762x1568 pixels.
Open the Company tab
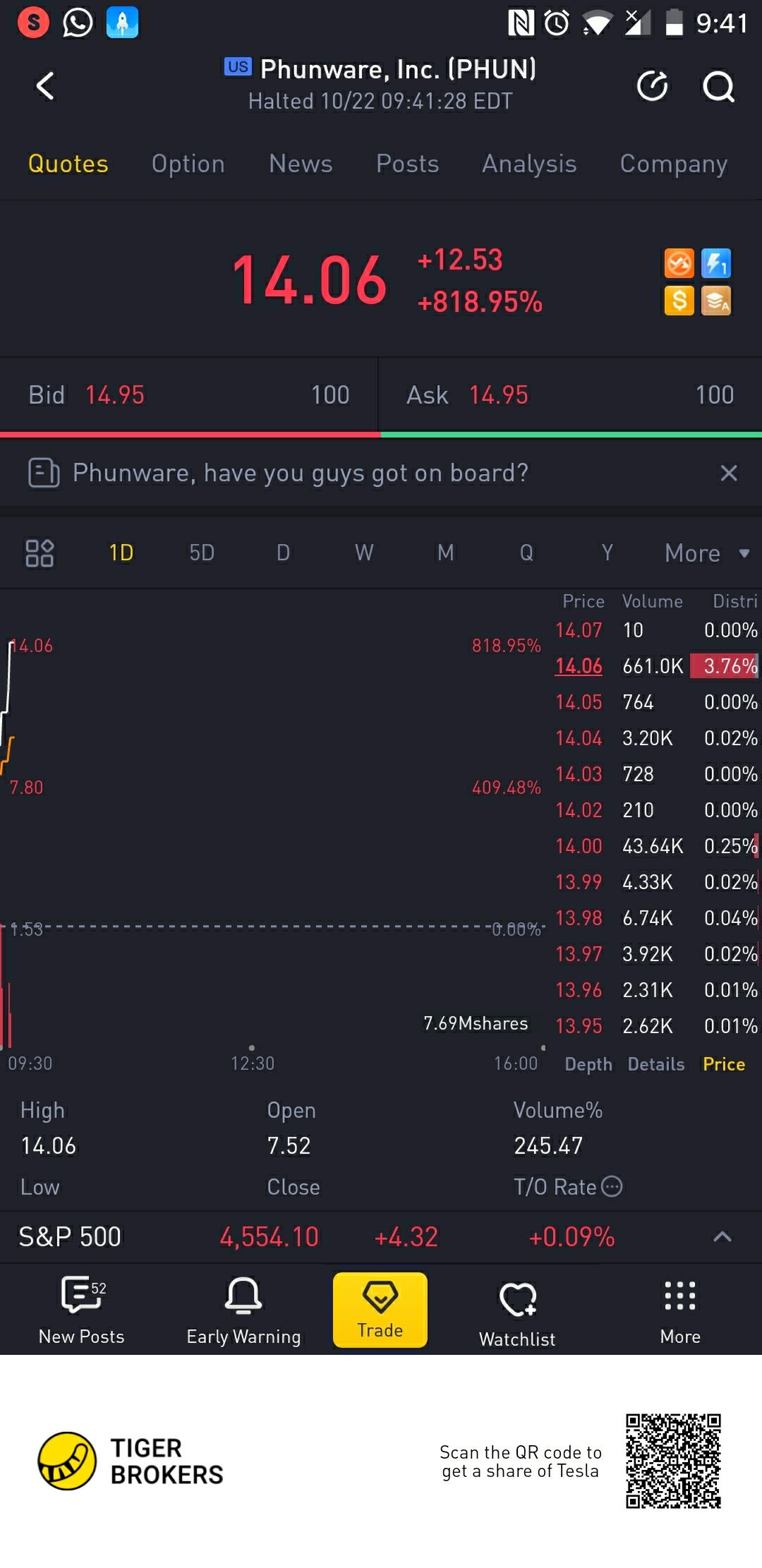tap(674, 164)
